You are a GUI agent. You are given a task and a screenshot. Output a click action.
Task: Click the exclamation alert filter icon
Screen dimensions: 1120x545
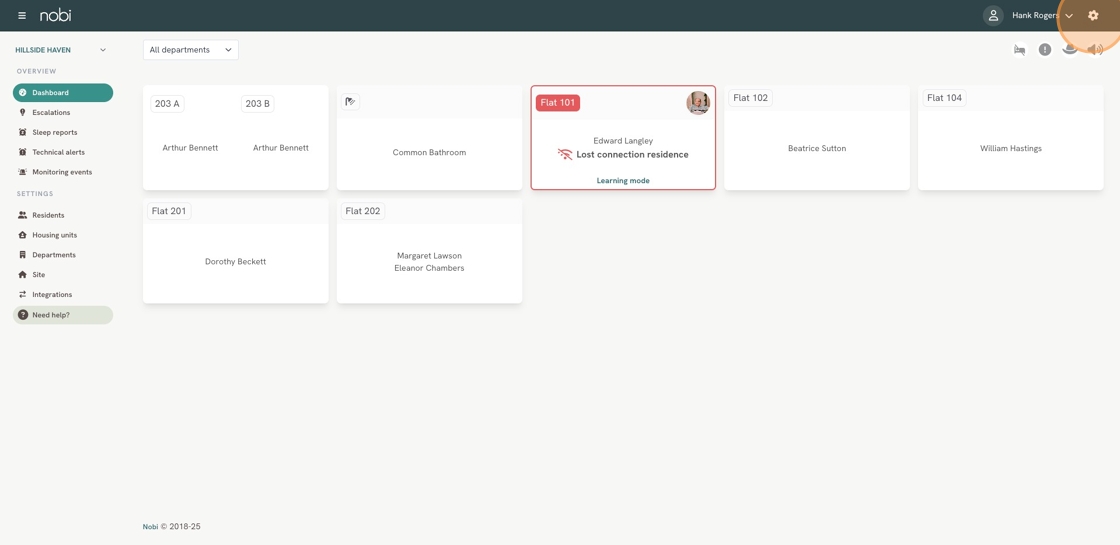[1044, 50]
